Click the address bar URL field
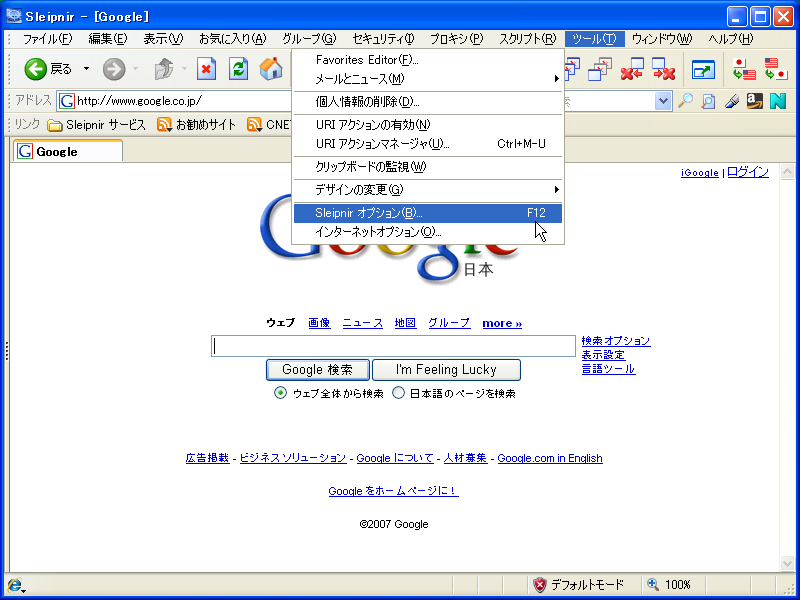The image size is (800, 600). click(x=175, y=101)
